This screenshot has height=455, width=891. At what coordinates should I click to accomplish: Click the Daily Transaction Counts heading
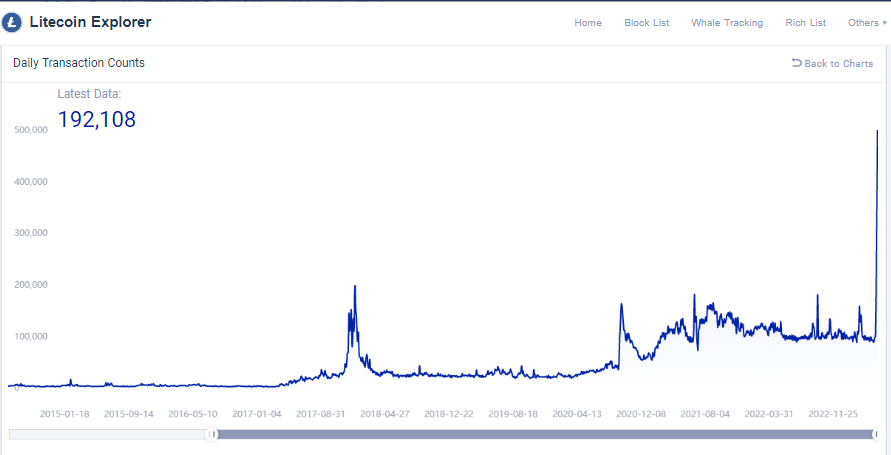click(79, 63)
